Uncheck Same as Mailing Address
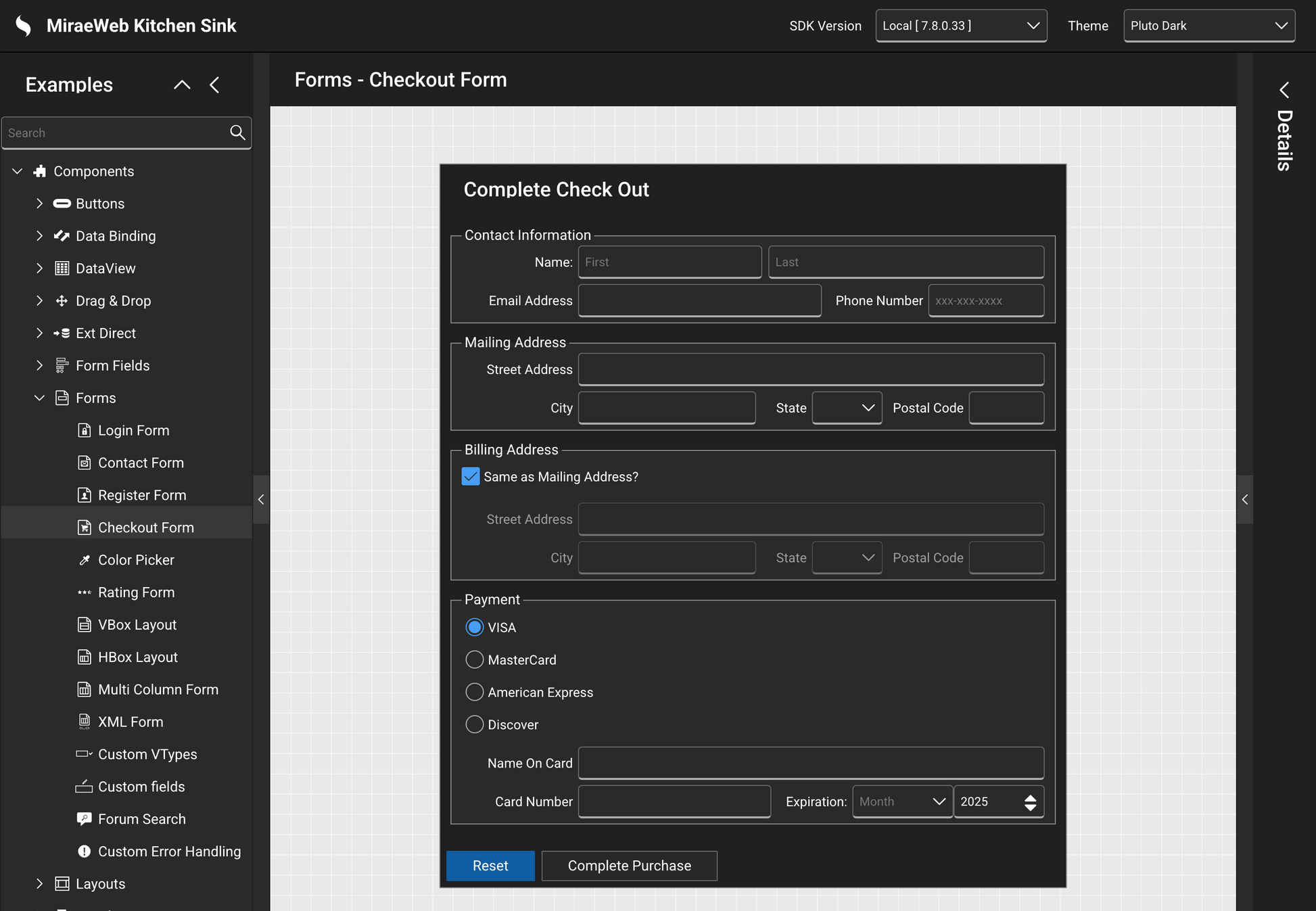Image resolution: width=1316 pixels, height=911 pixels. (x=471, y=476)
